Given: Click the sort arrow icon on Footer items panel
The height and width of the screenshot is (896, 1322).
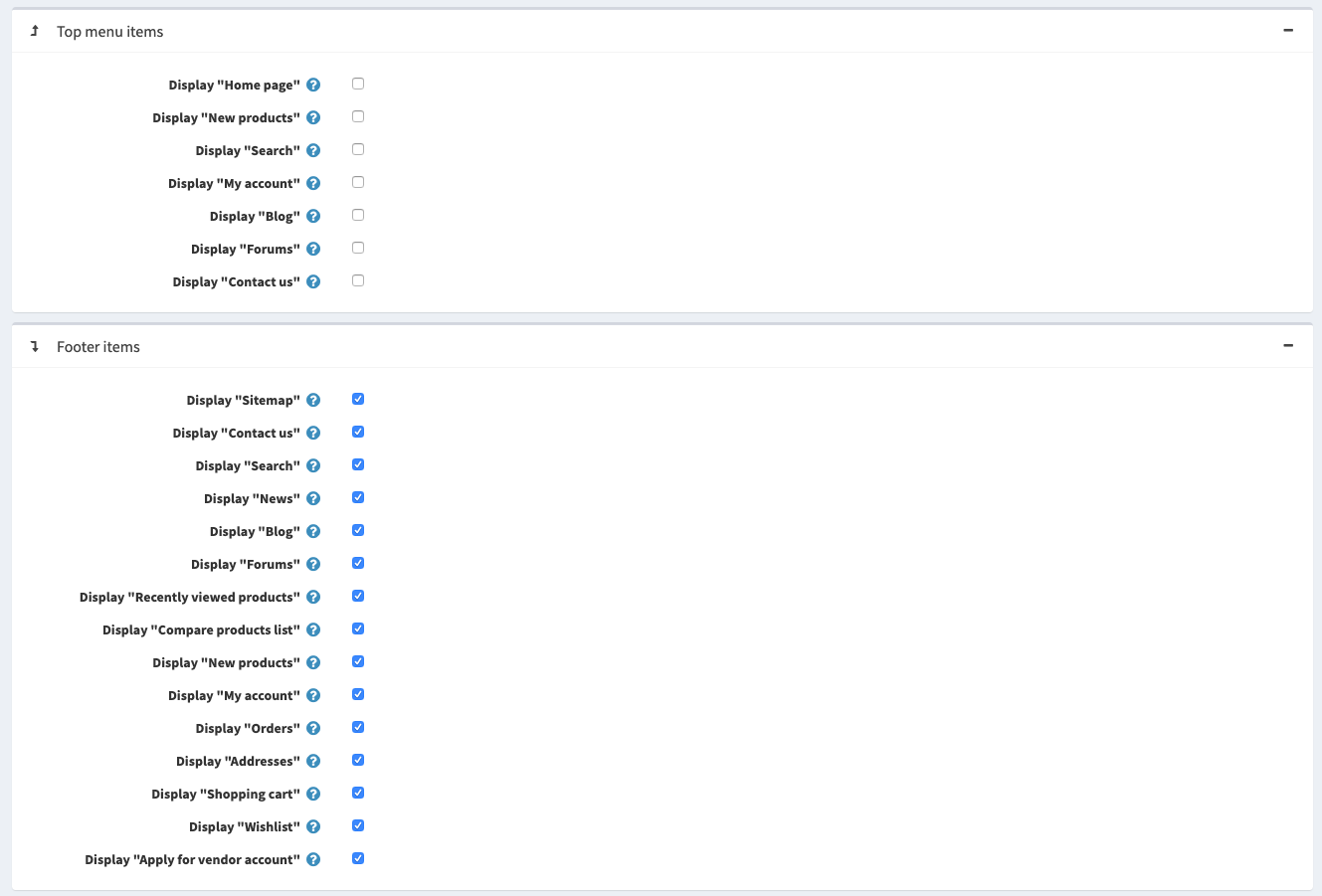Looking at the screenshot, I should point(34,346).
